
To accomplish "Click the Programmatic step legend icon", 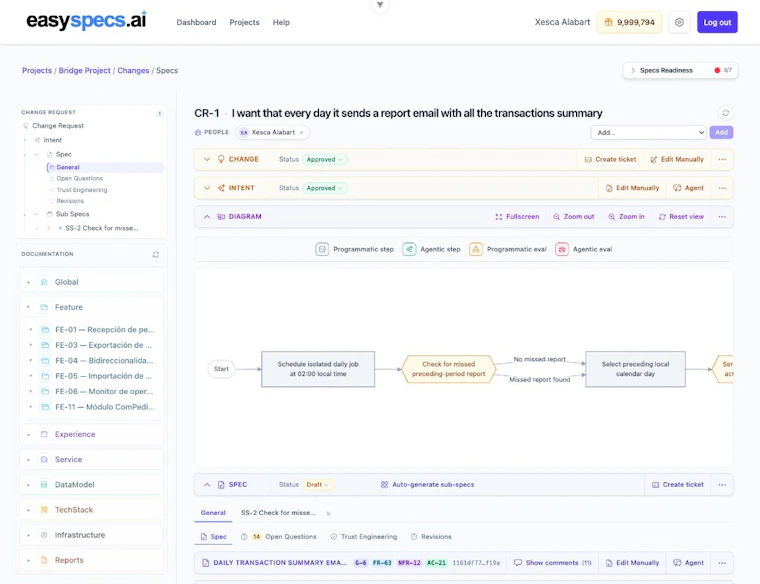I will tap(322, 249).
